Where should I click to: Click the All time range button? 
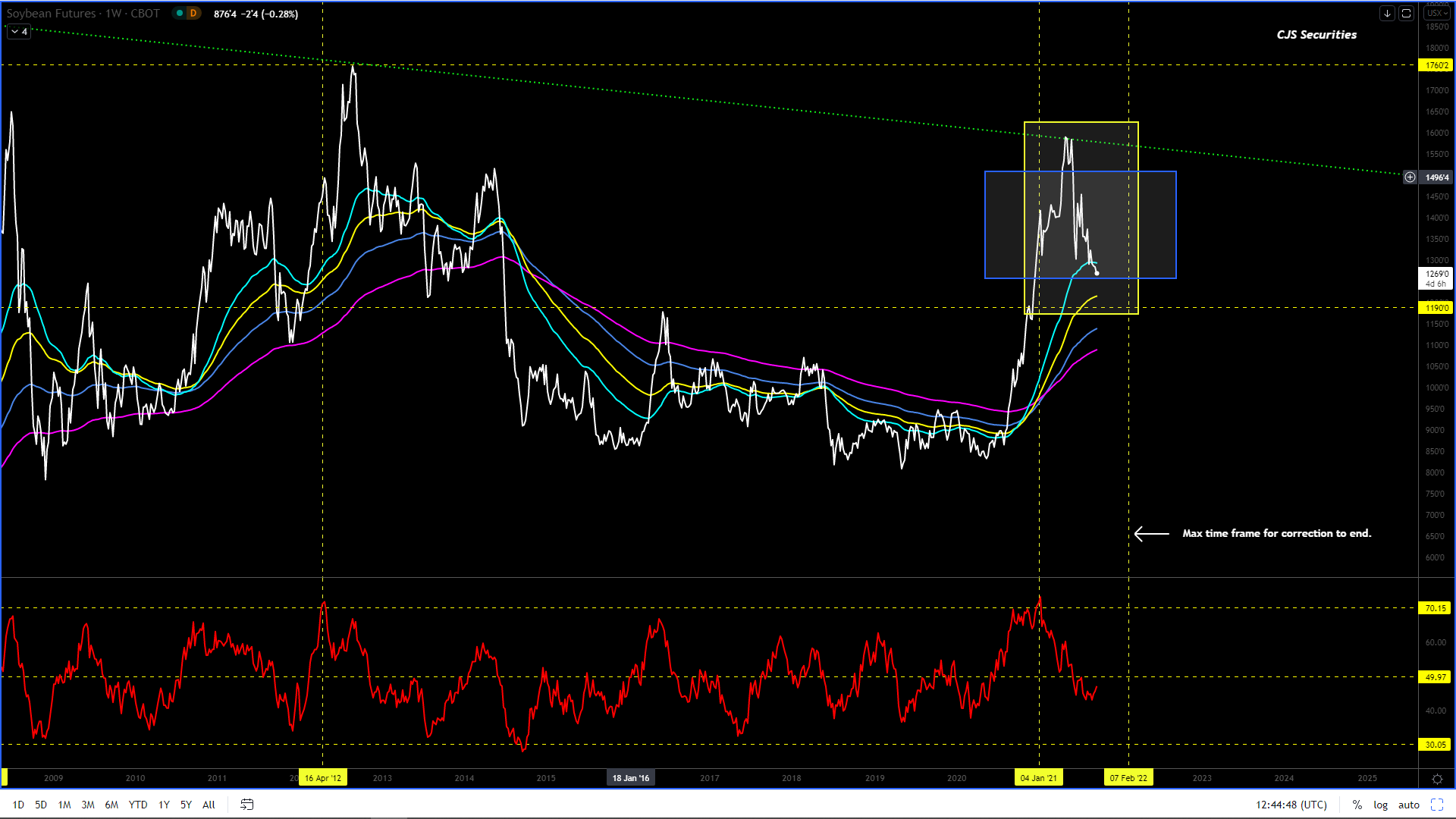pos(209,805)
